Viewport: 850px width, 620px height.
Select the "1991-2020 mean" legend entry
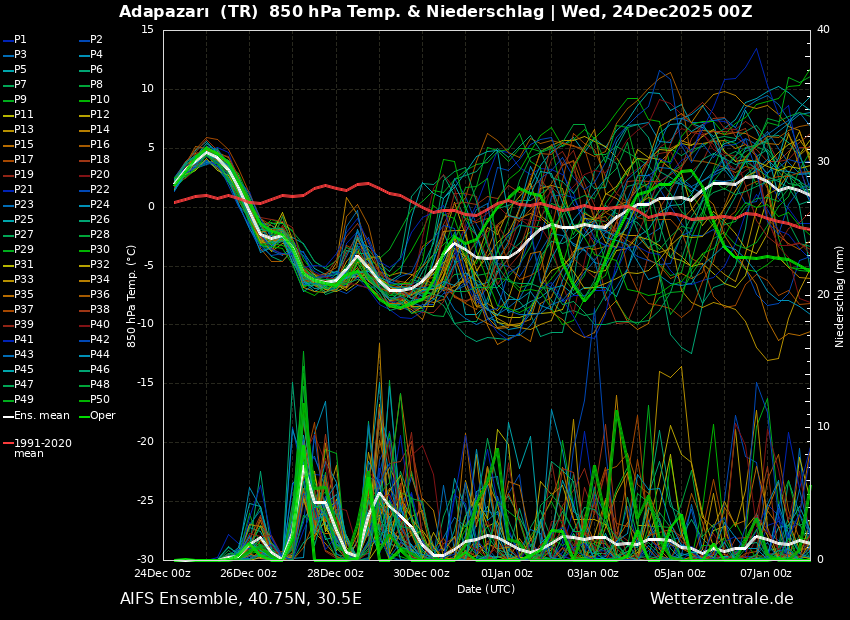(37, 448)
